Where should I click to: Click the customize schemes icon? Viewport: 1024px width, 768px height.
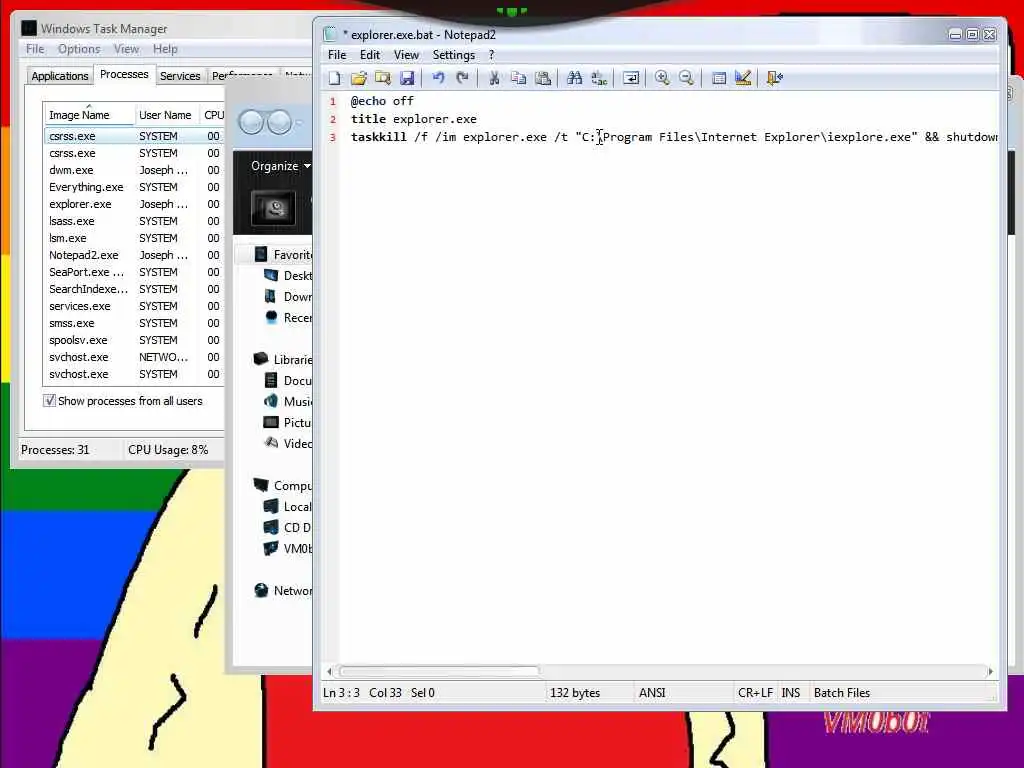pyautogui.click(x=743, y=78)
